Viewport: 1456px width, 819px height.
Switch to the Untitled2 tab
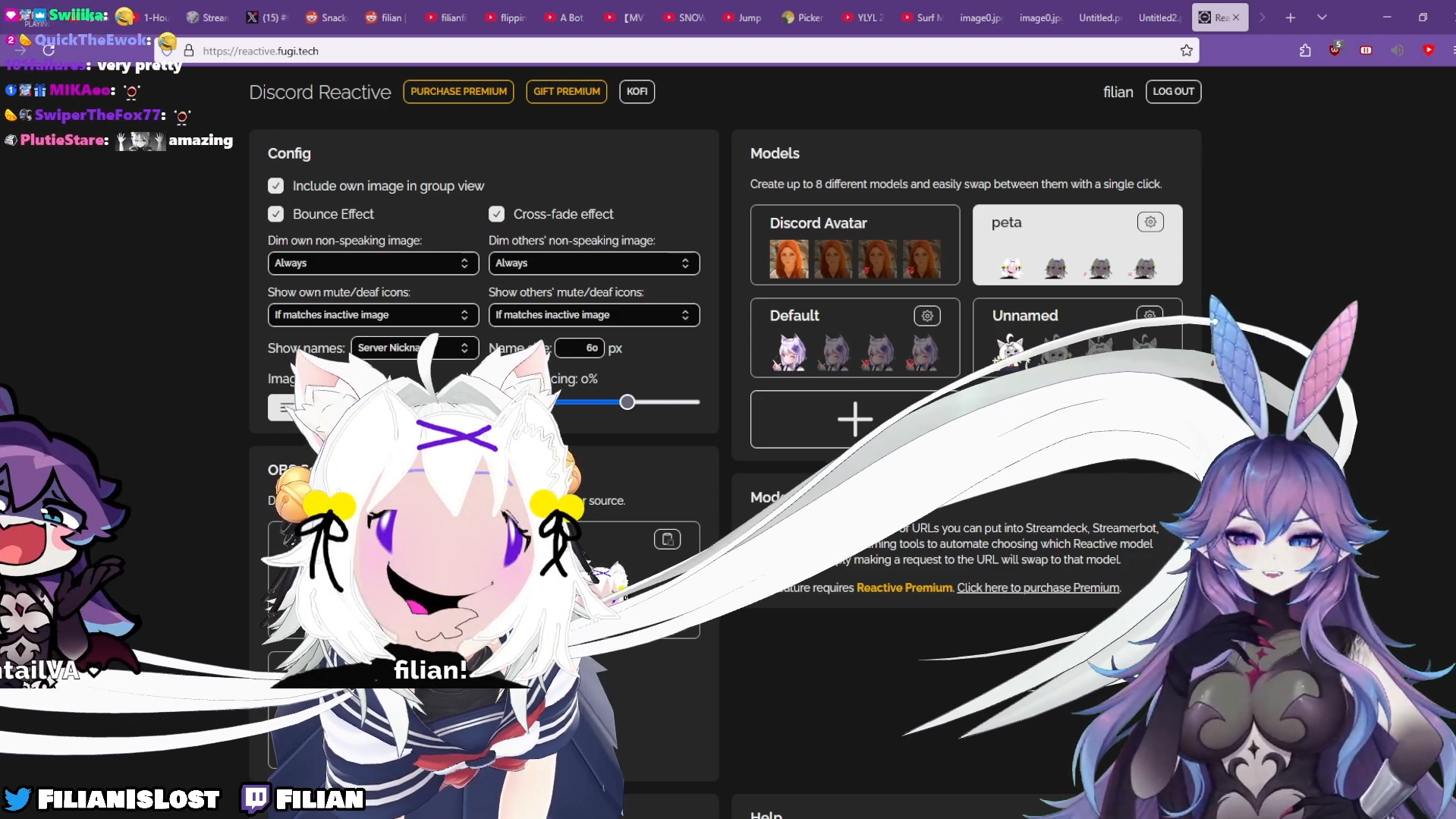pyautogui.click(x=1160, y=17)
